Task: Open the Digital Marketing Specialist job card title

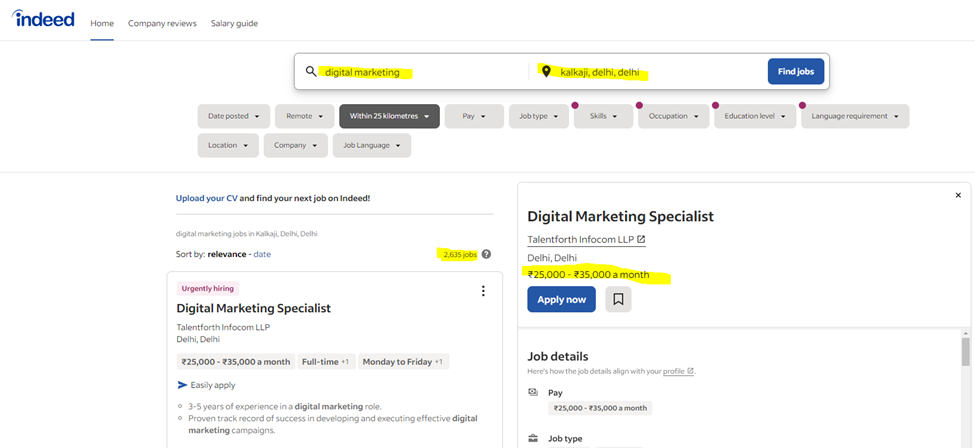Action: [254, 308]
